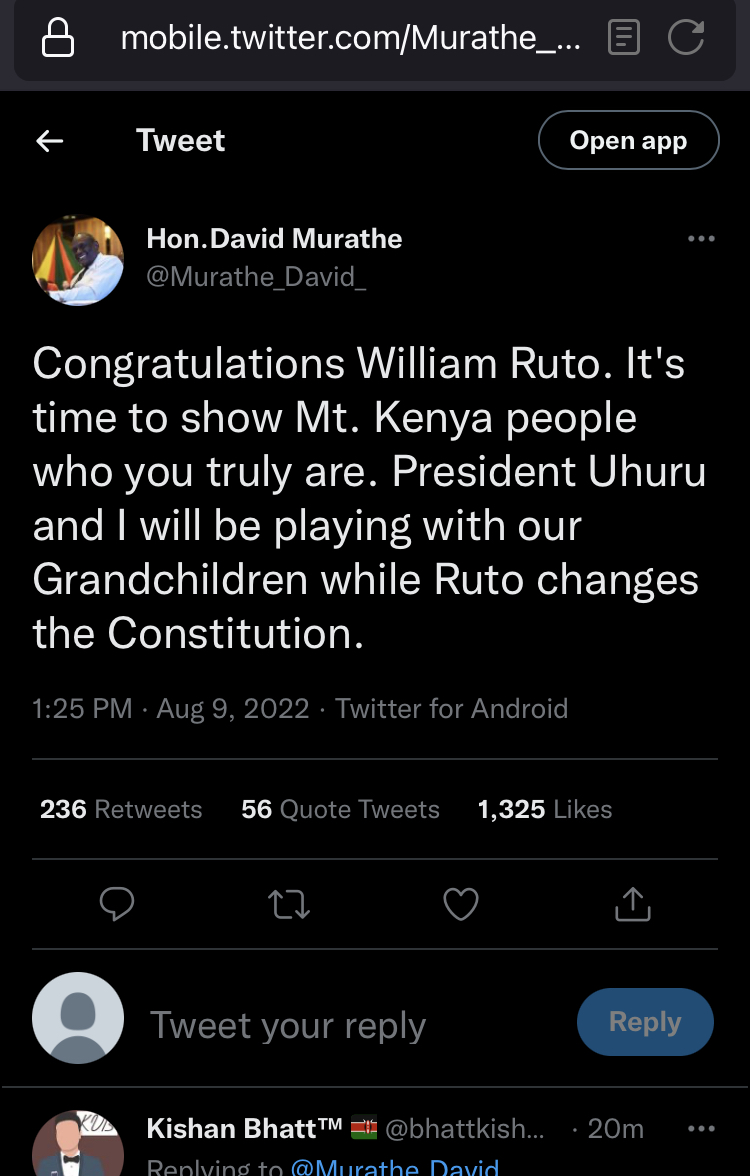
Task: Tap the back arrow icon
Action: (50, 141)
